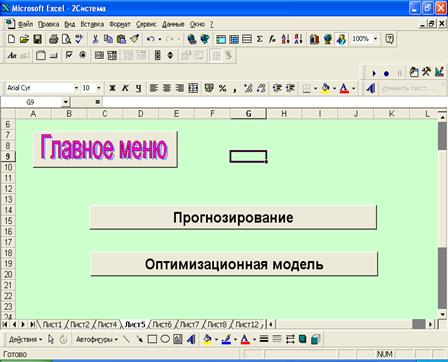Click the Format Painter brush icon

pyautogui.click(x=135, y=39)
